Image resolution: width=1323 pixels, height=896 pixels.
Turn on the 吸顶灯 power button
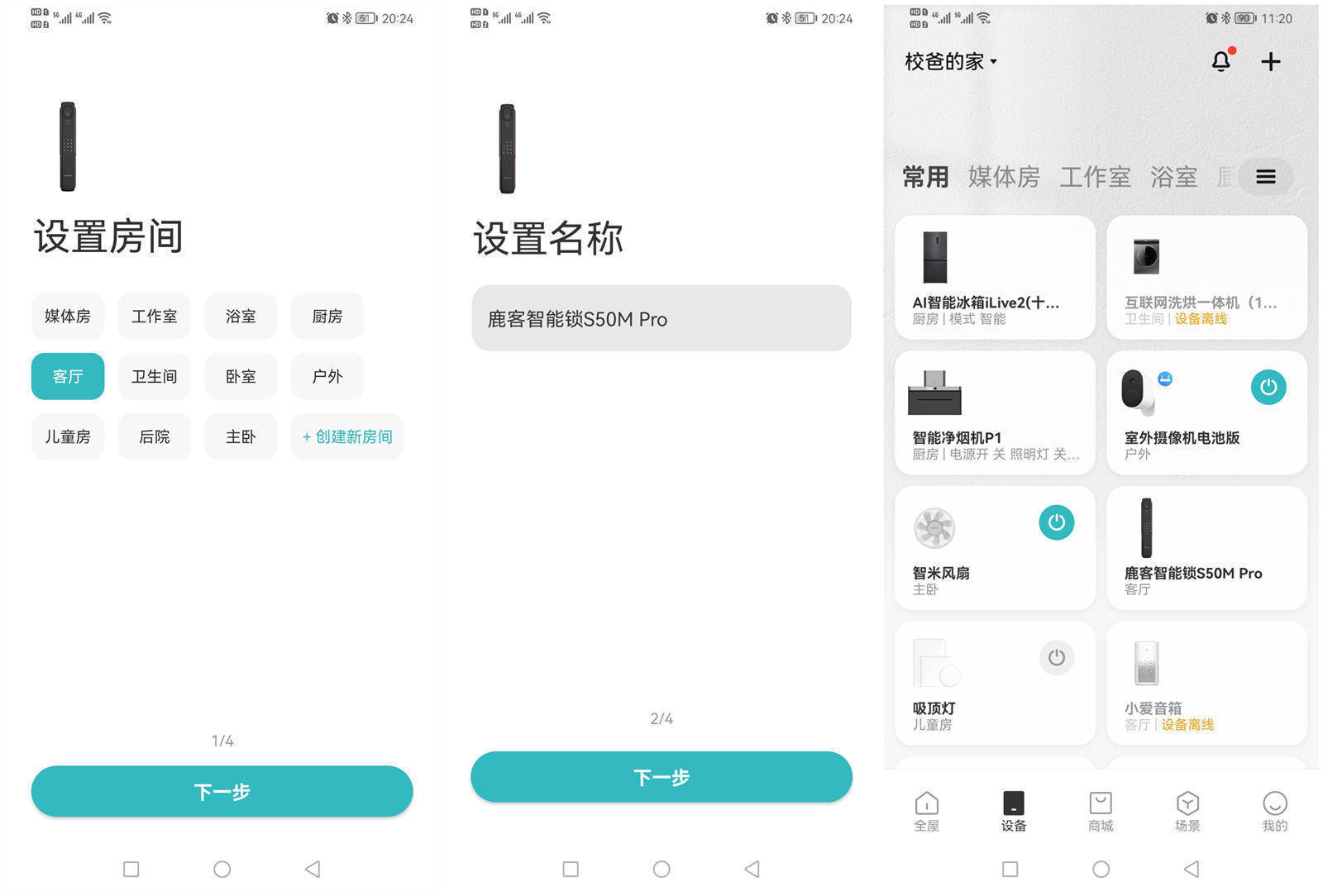tap(1057, 658)
